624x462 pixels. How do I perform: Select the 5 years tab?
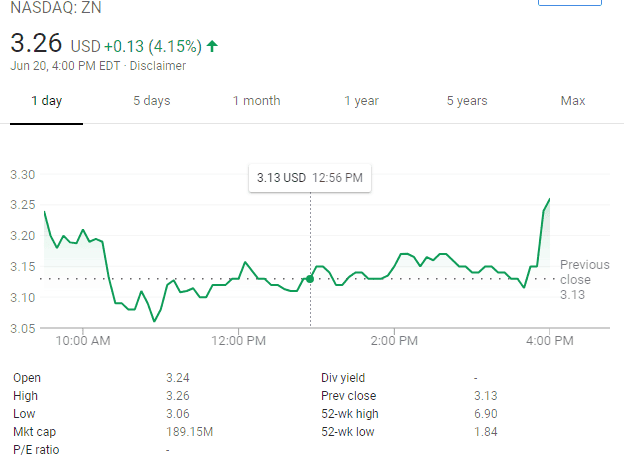pos(466,101)
